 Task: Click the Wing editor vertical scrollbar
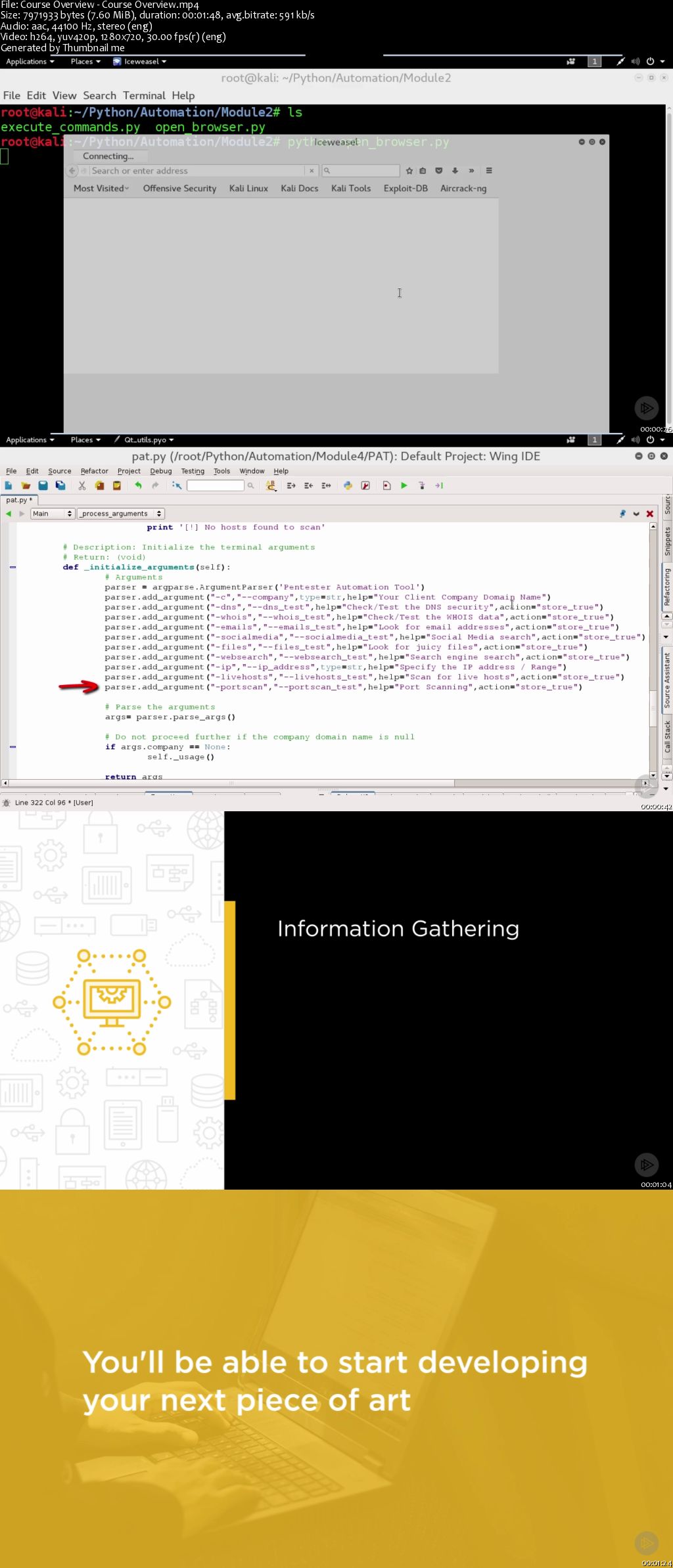pyautogui.click(x=653, y=652)
